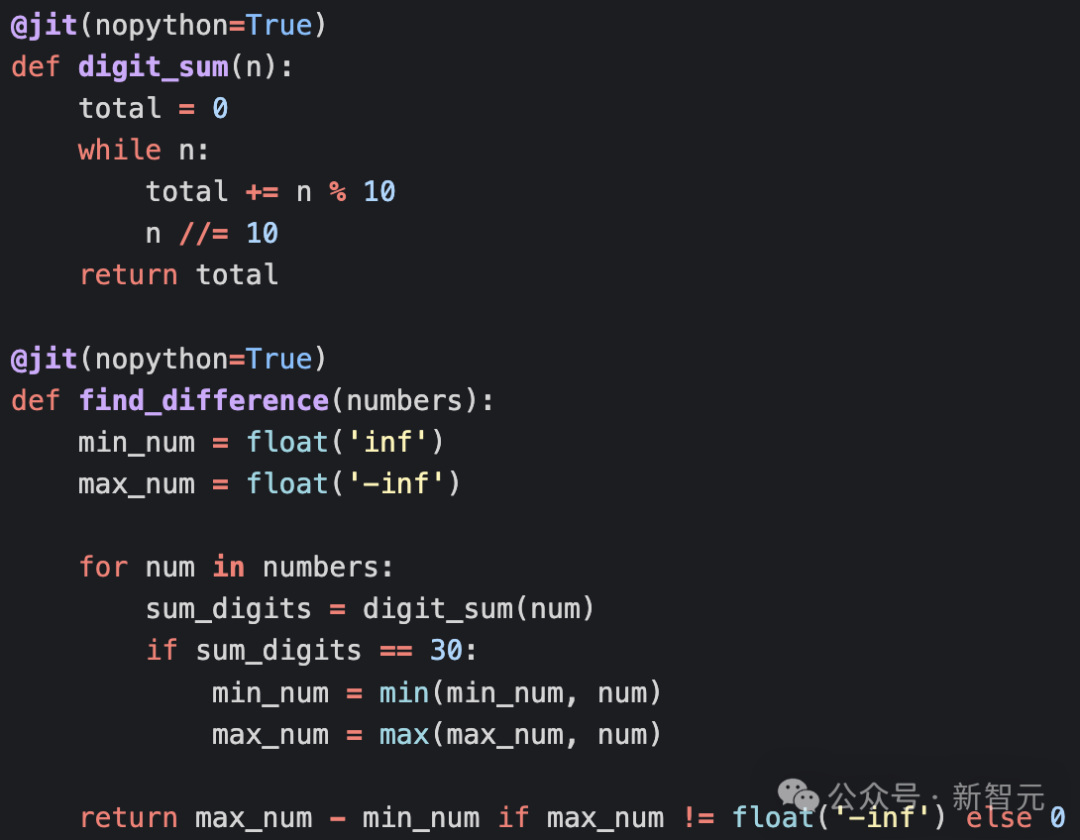Screen dimensions: 1080x840
Task: Click the WeChat logo in the watermark
Action: coord(799,795)
